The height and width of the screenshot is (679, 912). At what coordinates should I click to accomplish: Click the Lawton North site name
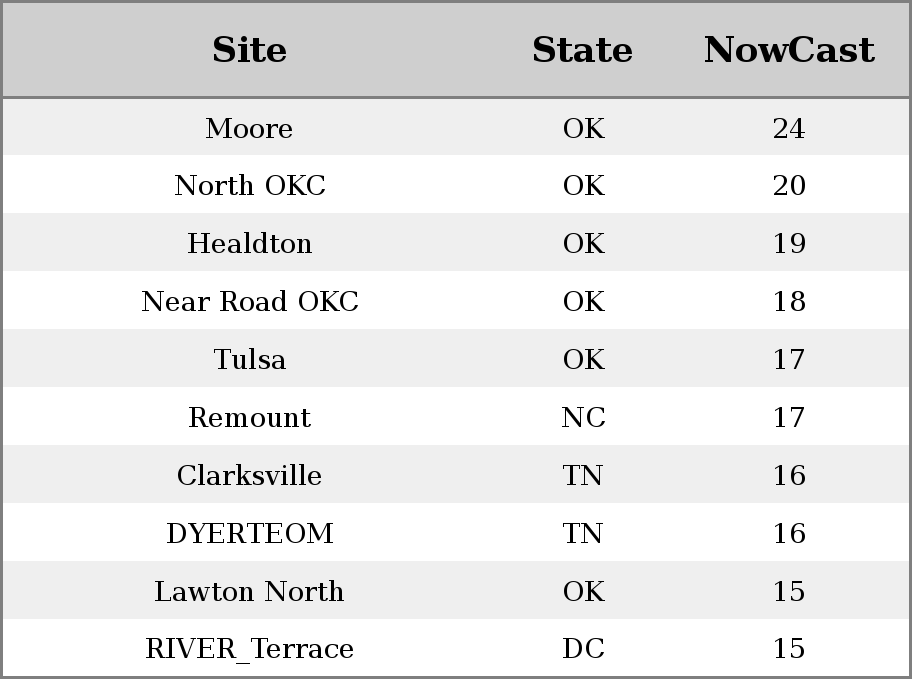point(249,591)
